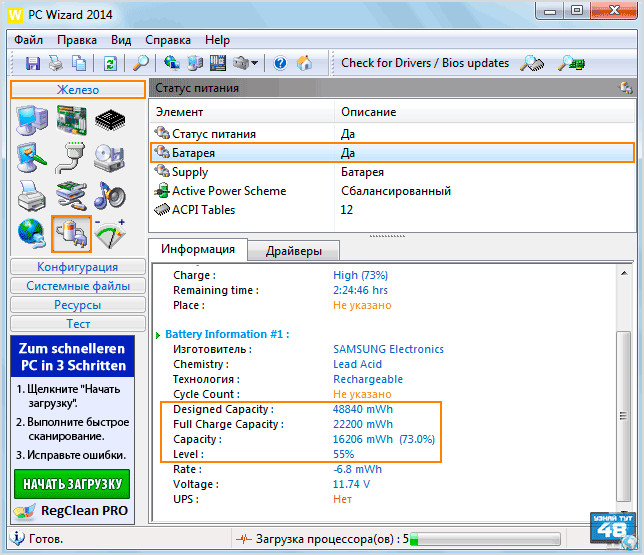Viewport: 644px width, 555px height.
Task: Click the chip board toolbar icon
Action: click(x=218, y=63)
